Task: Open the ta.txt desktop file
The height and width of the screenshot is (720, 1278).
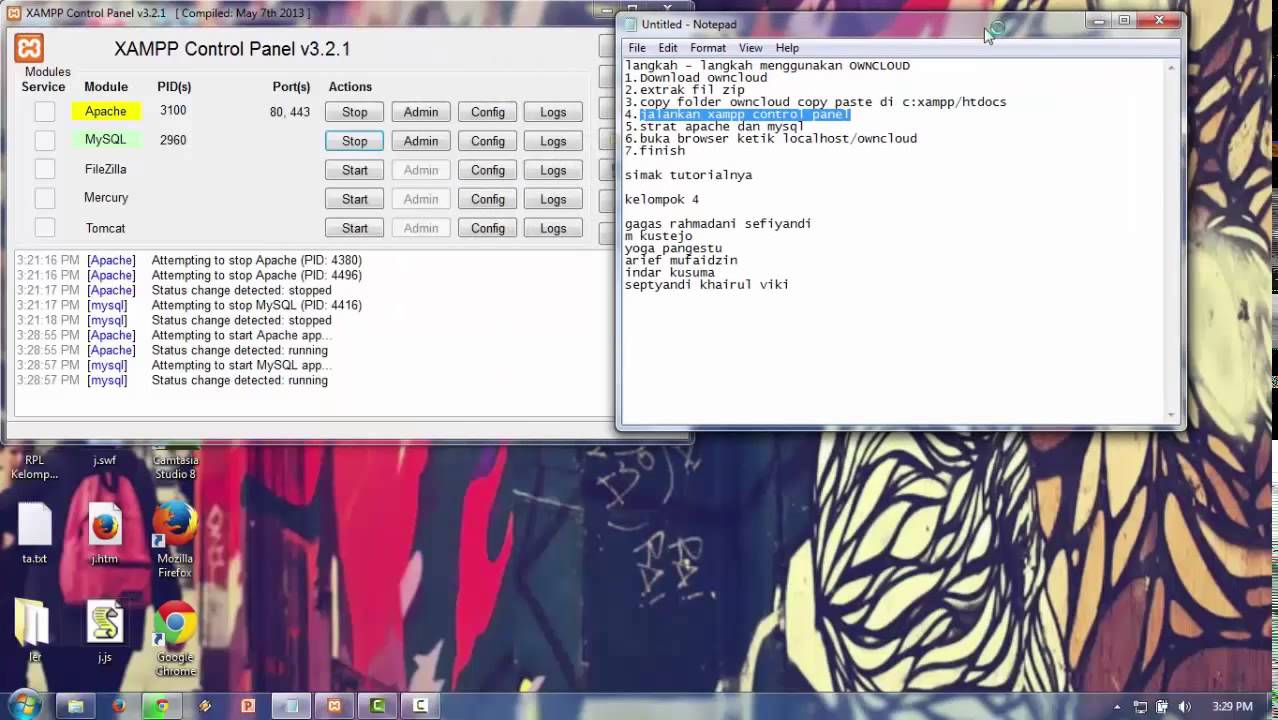Action: coord(35,534)
